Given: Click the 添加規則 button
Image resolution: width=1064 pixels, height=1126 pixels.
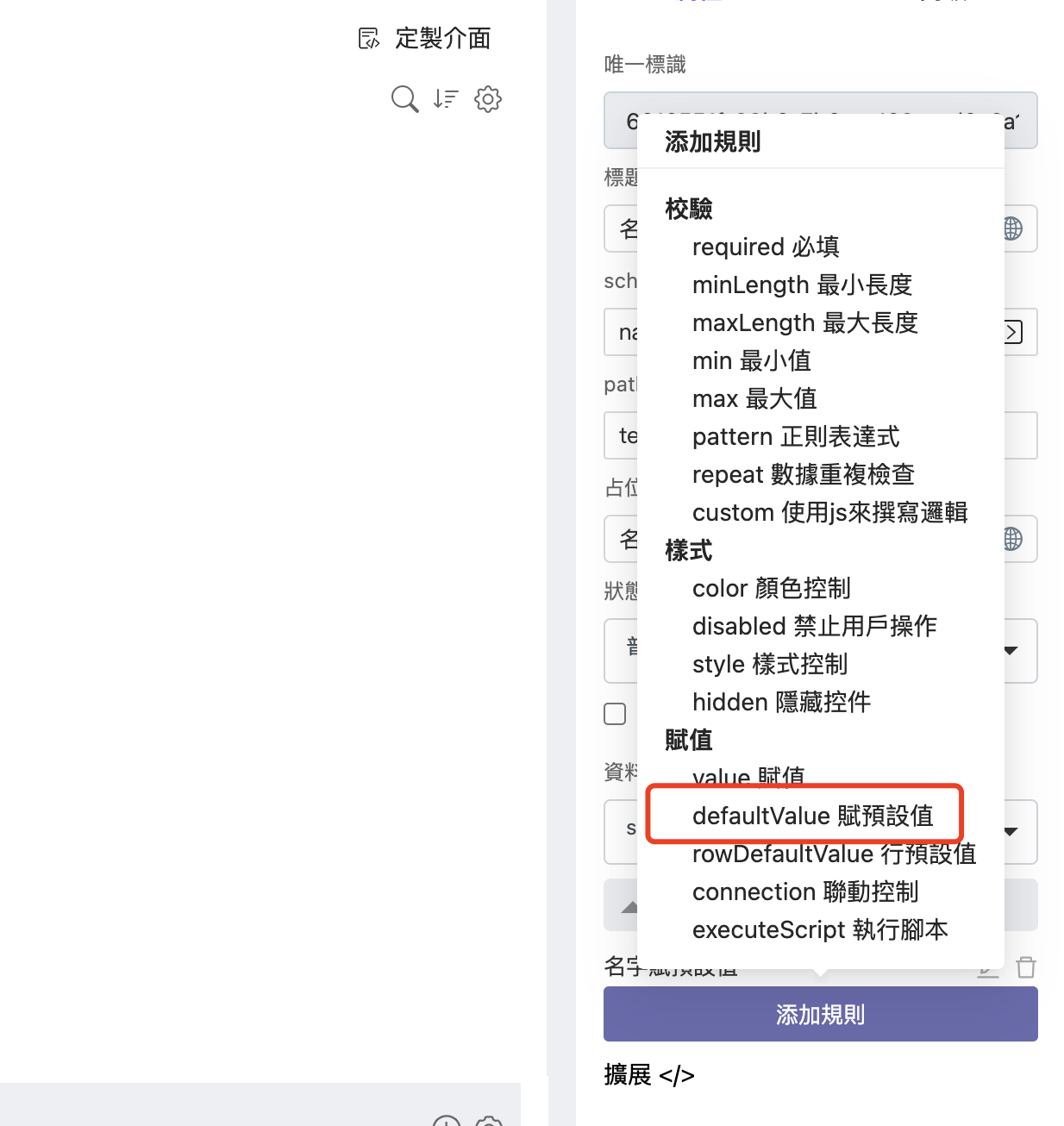Looking at the screenshot, I should (x=821, y=1015).
